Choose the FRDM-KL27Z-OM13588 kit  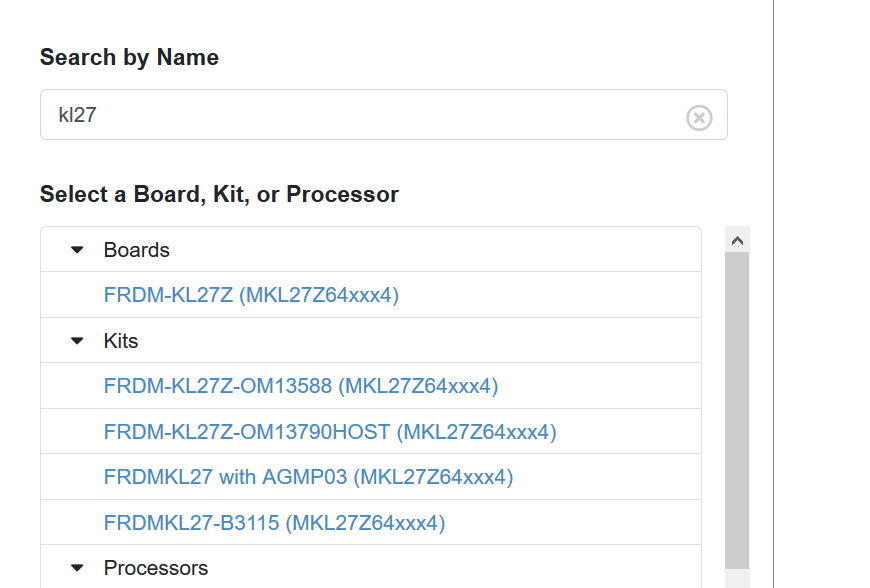[x=300, y=386]
